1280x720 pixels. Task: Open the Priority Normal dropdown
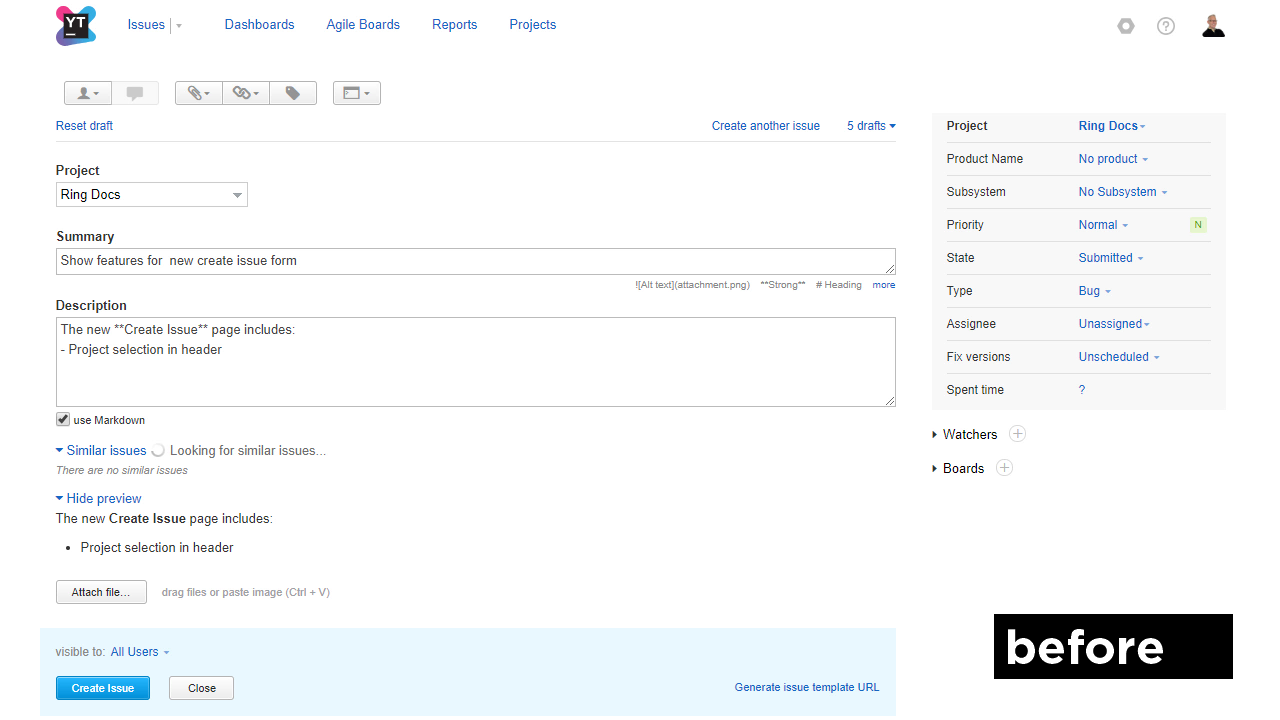point(1103,225)
